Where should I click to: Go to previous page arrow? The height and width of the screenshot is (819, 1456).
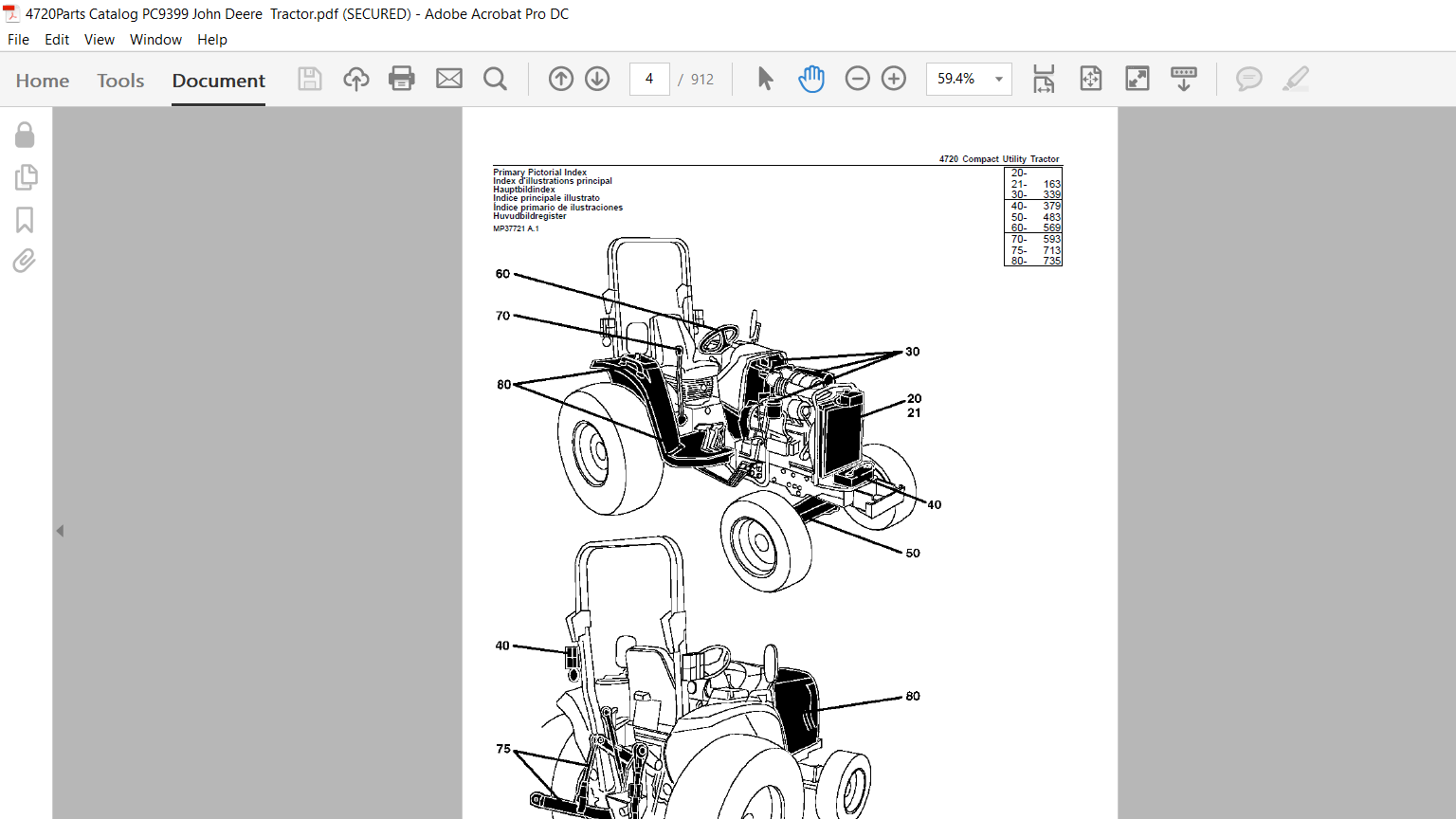[x=561, y=79]
